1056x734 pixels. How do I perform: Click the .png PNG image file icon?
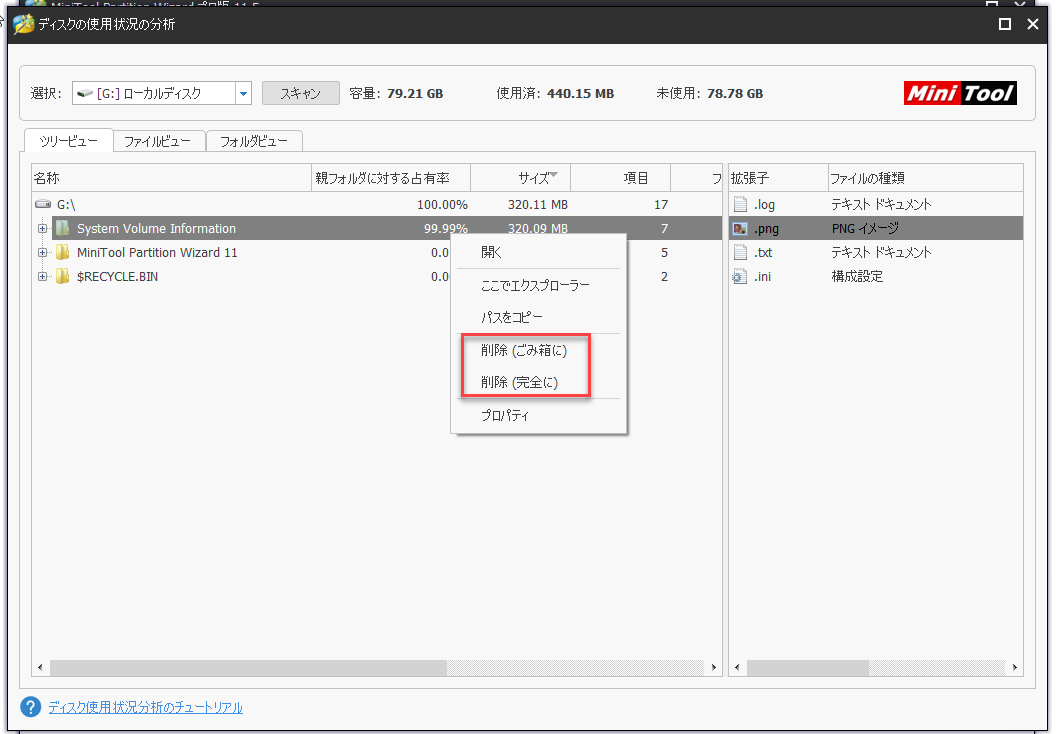tap(743, 228)
